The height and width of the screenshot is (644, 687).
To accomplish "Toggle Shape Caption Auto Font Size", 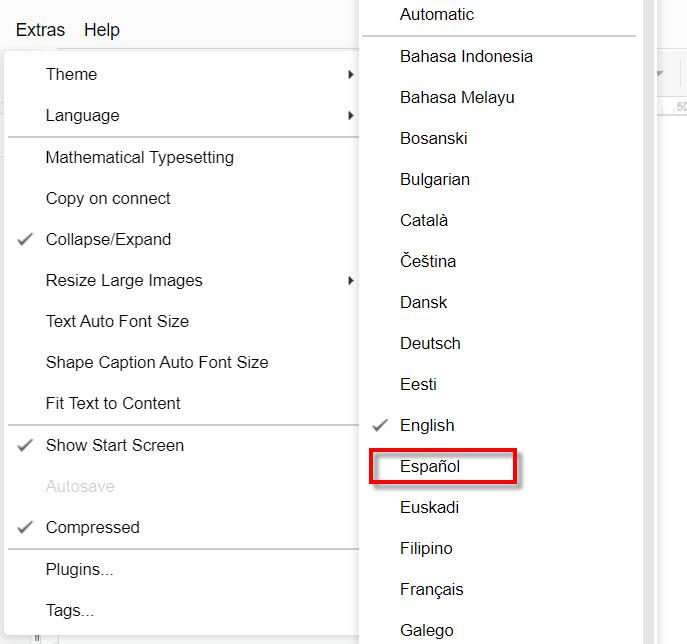I will (x=157, y=362).
